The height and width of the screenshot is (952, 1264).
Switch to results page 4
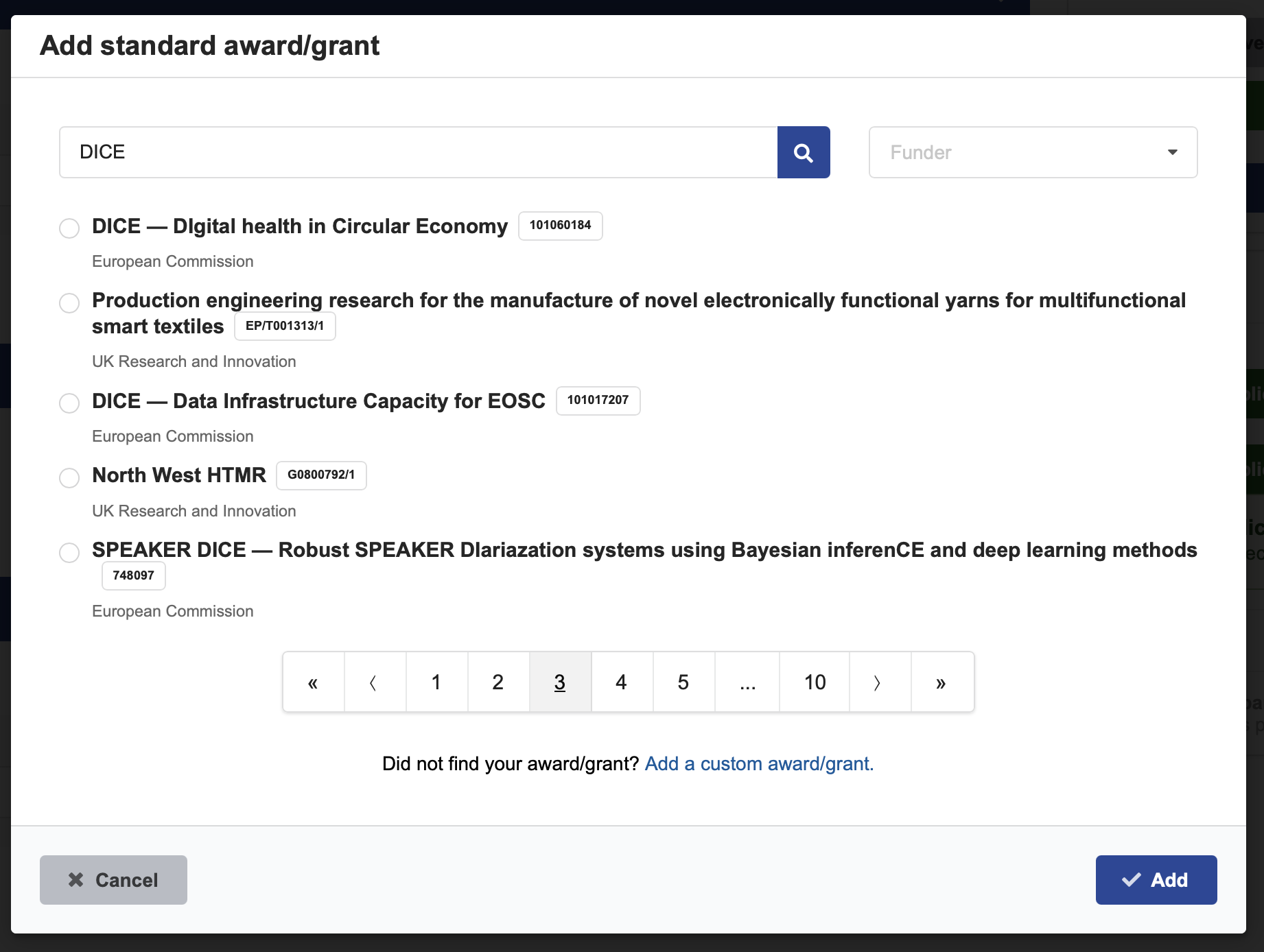point(621,682)
